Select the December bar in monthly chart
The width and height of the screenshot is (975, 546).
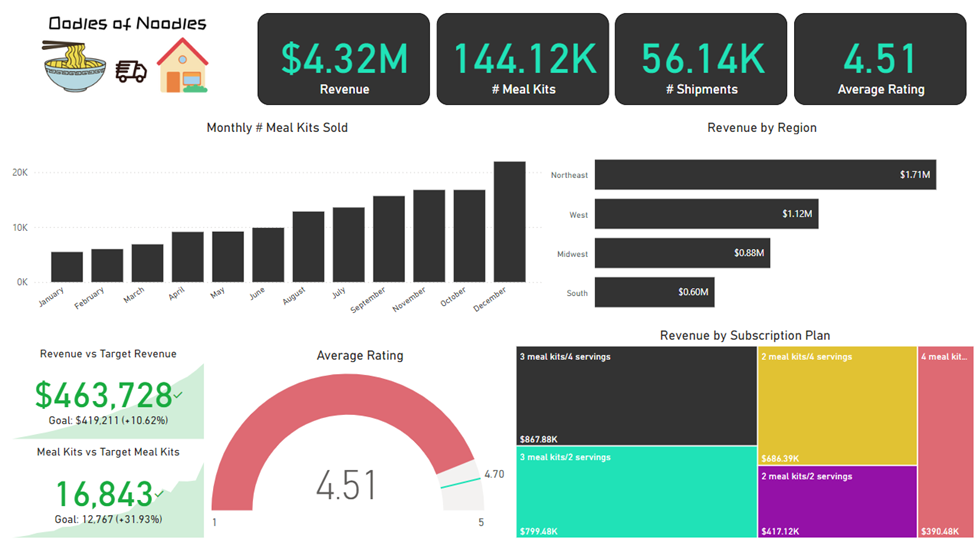(x=509, y=222)
